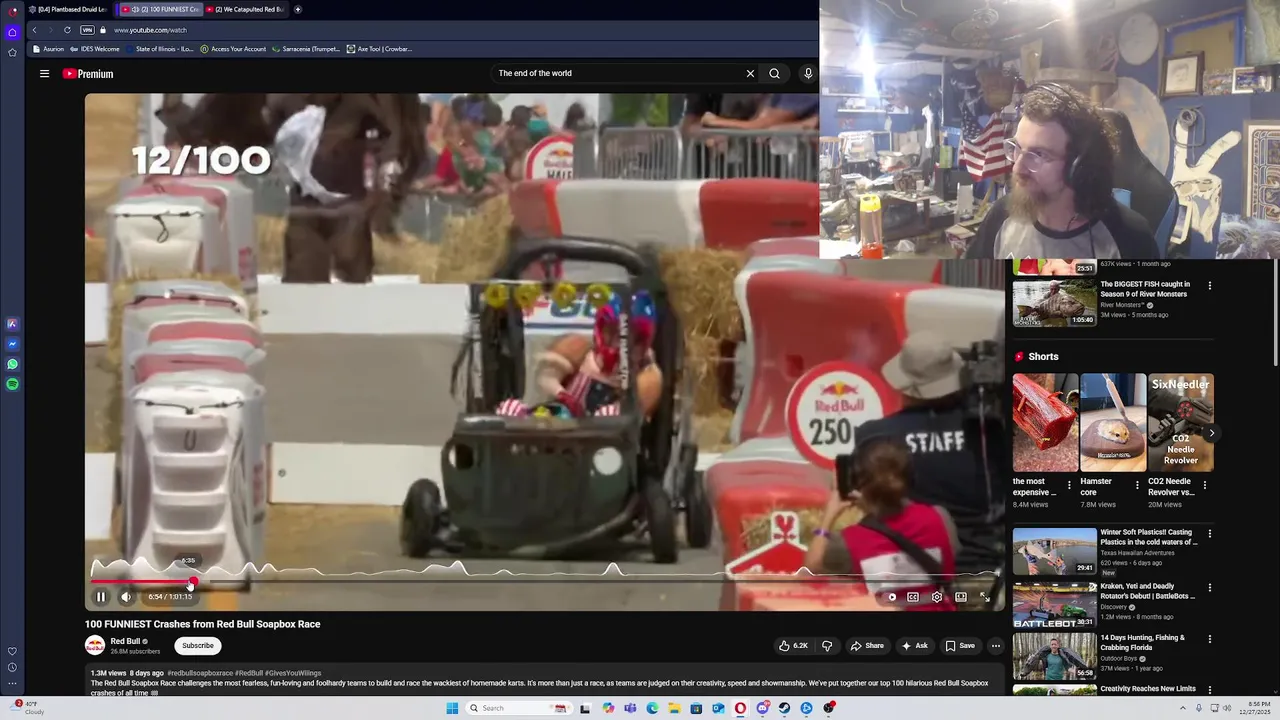Open options for the CO2 Needle Revolver Short
The width and height of the screenshot is (1280, 720).
(x=1205, y=485)
